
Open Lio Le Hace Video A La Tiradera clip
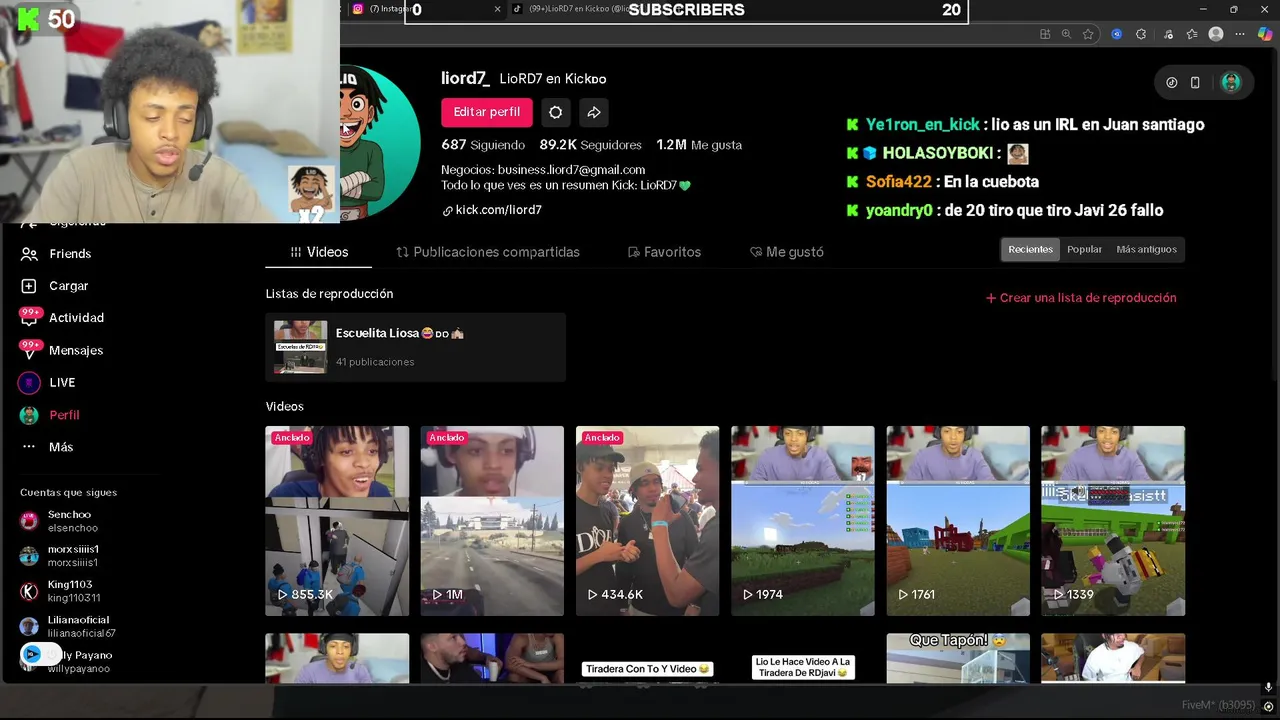click(803, 658)
